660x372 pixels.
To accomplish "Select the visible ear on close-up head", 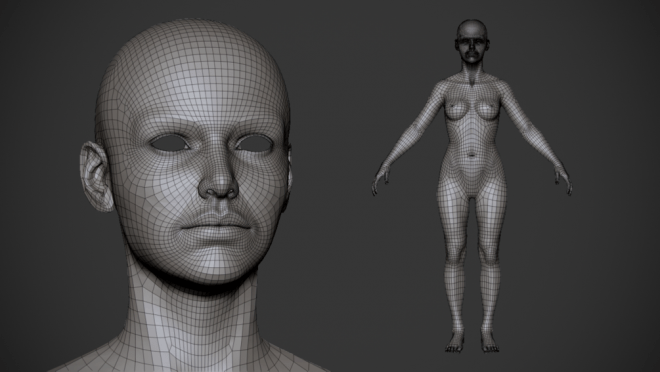I will click(x=96, y=176).
